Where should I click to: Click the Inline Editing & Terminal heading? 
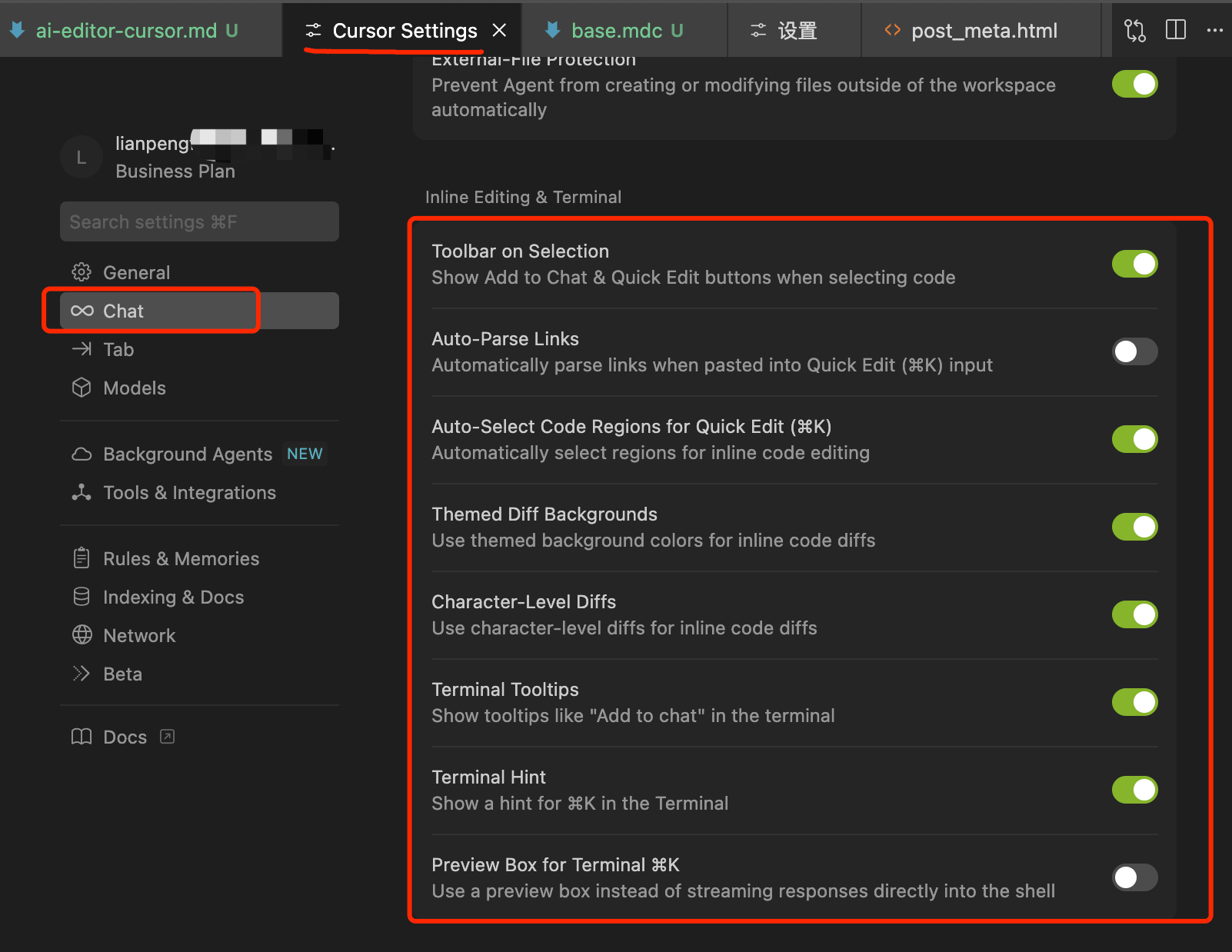coord(523,197)
